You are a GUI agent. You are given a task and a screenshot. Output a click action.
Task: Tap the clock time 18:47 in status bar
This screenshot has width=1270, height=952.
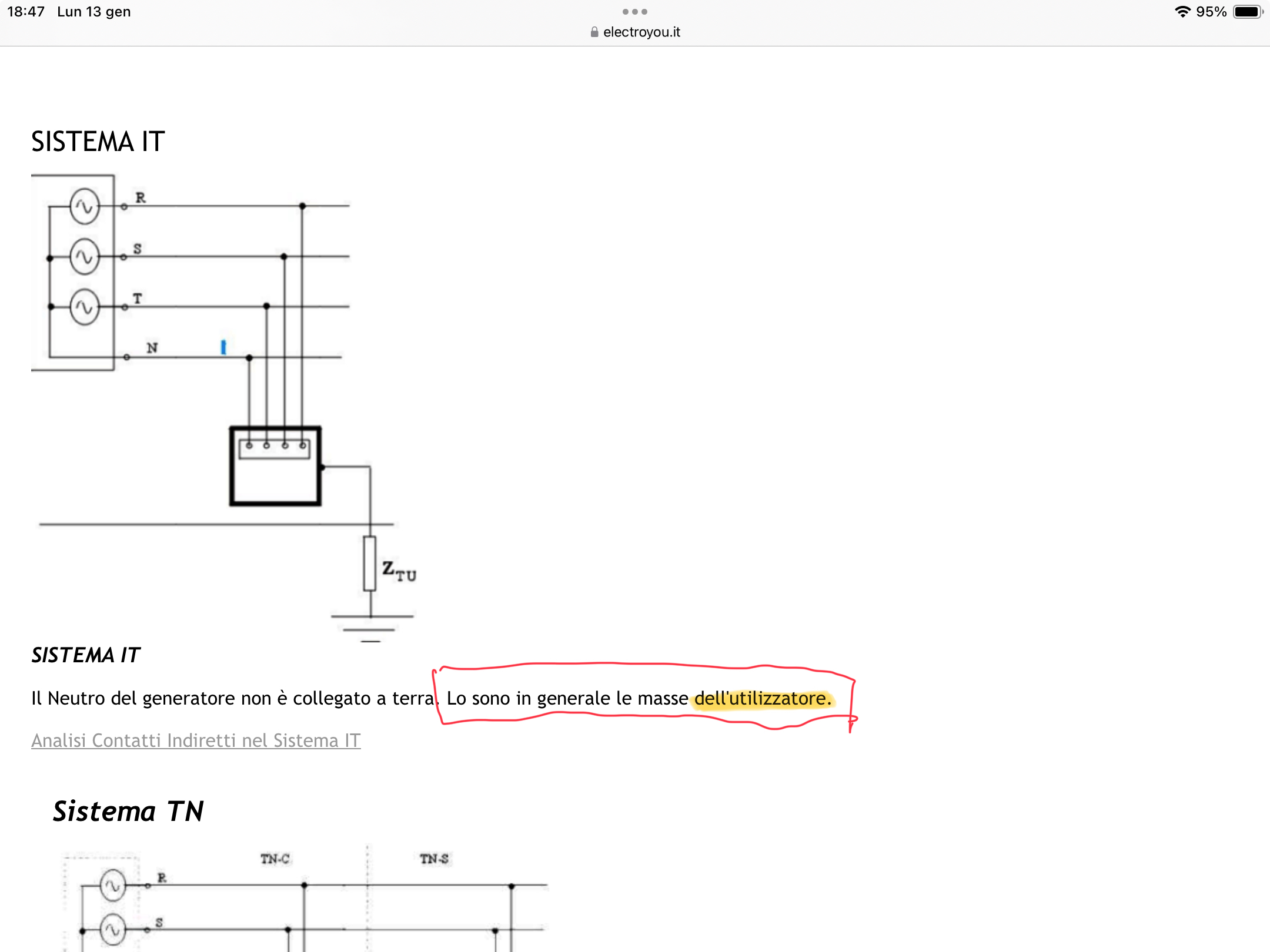coord(26,12)
